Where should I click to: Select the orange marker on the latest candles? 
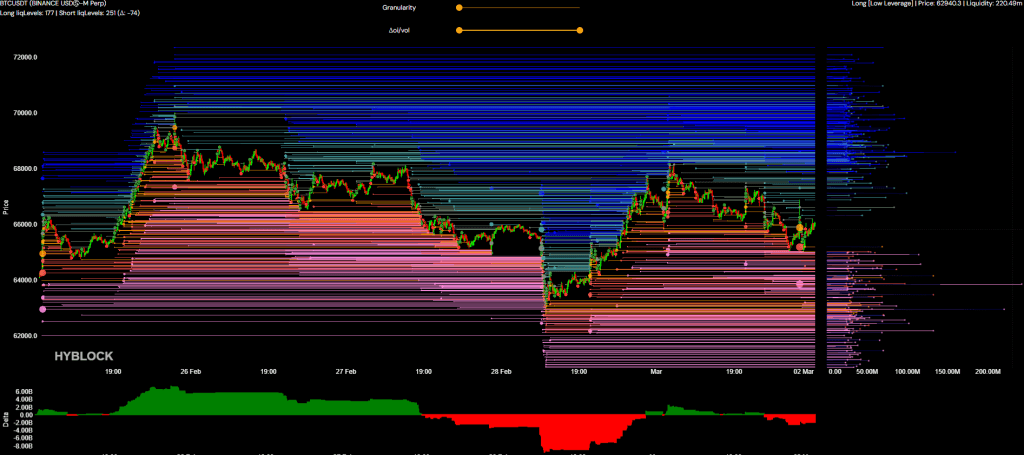click(800, 229)
